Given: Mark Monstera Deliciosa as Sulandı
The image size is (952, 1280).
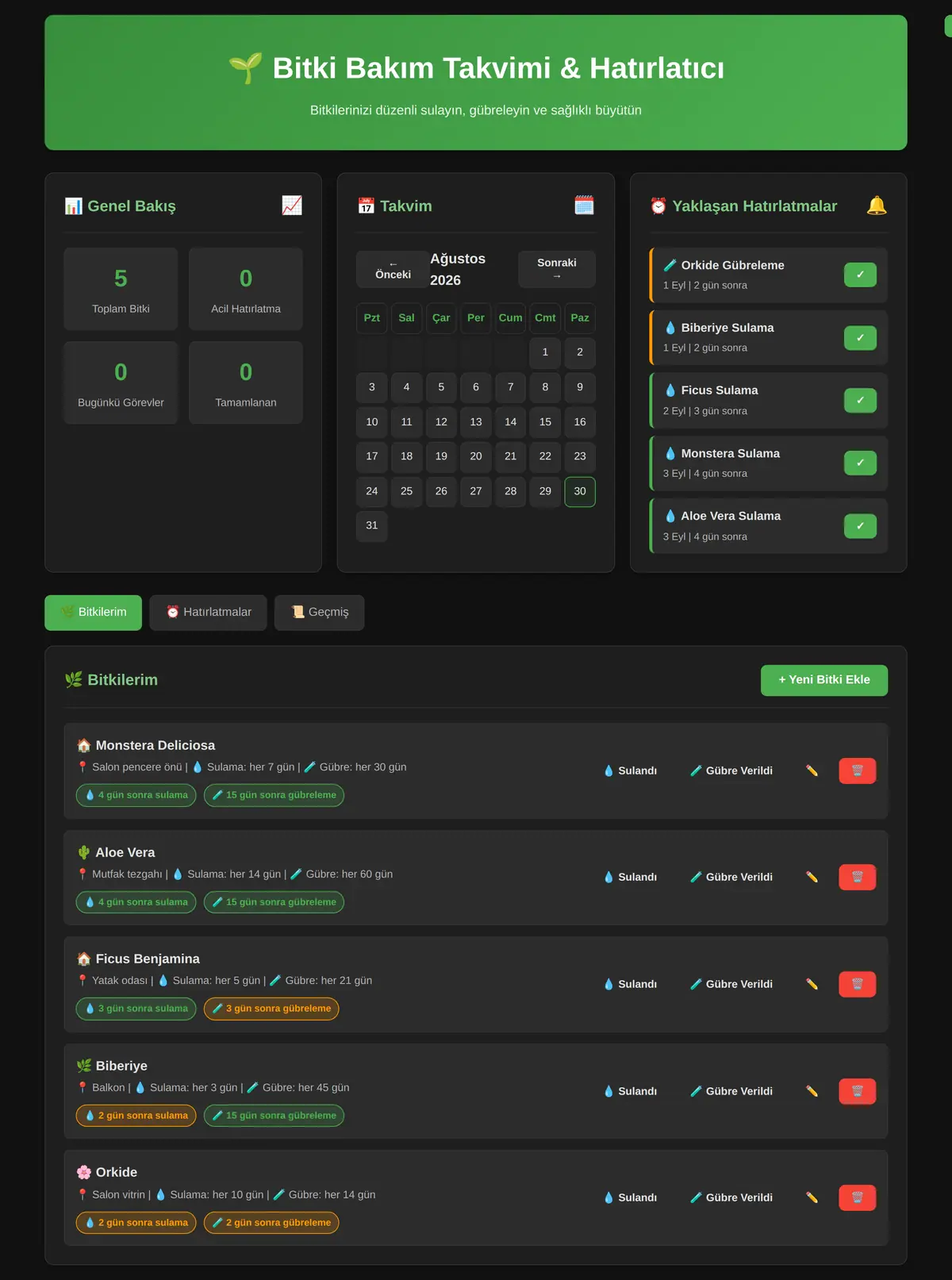Looking at the screenshot, I should (631, 771).
